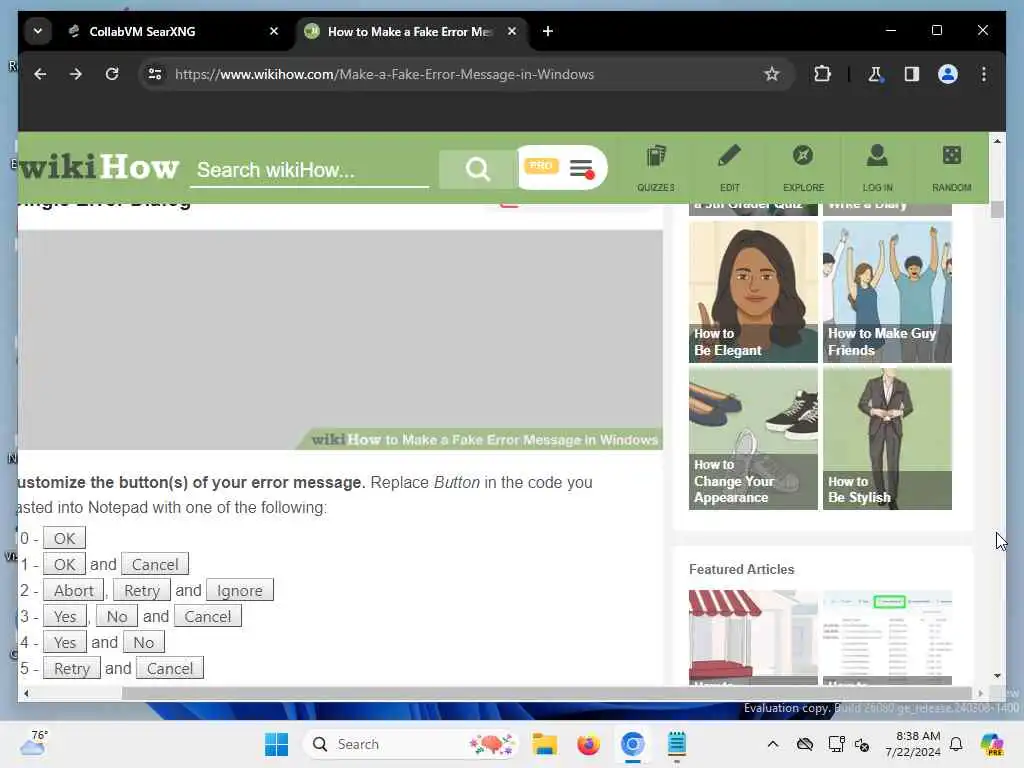Image resolution: width=1024 pixels, height=768 pixels.
Task: Open the notifications bell
Action: coord(956,744)
